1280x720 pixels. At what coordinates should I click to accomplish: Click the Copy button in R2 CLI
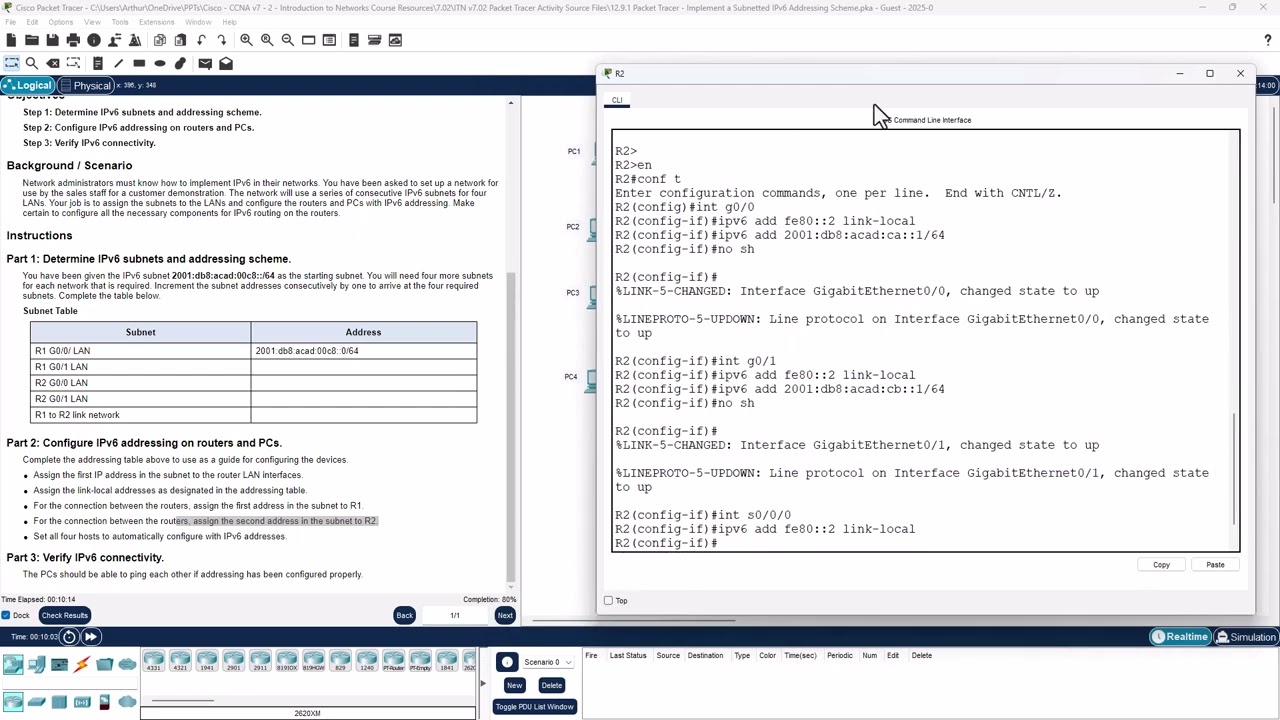(x=1161, y=565)
